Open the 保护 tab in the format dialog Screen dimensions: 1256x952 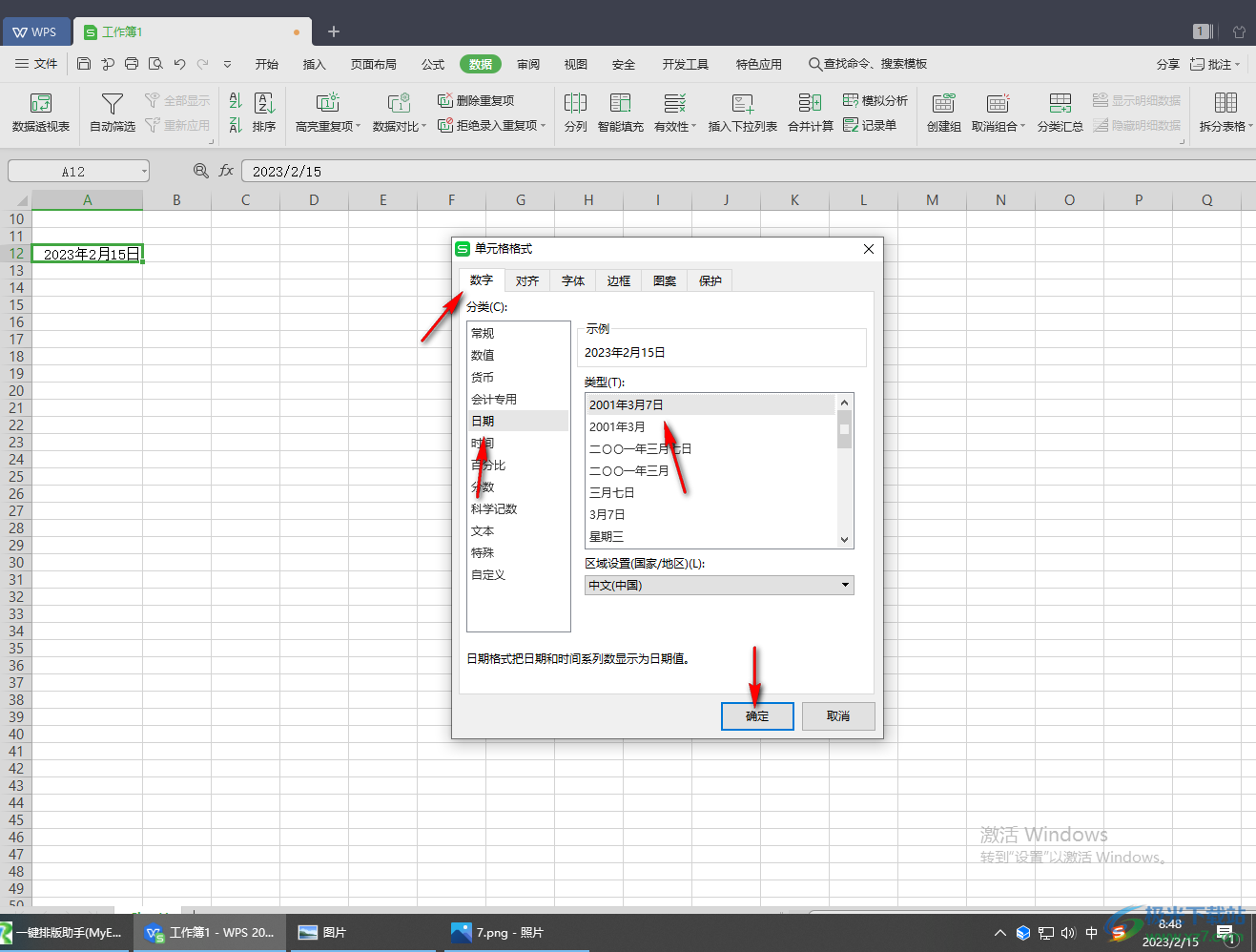click(x=710, y=280)
